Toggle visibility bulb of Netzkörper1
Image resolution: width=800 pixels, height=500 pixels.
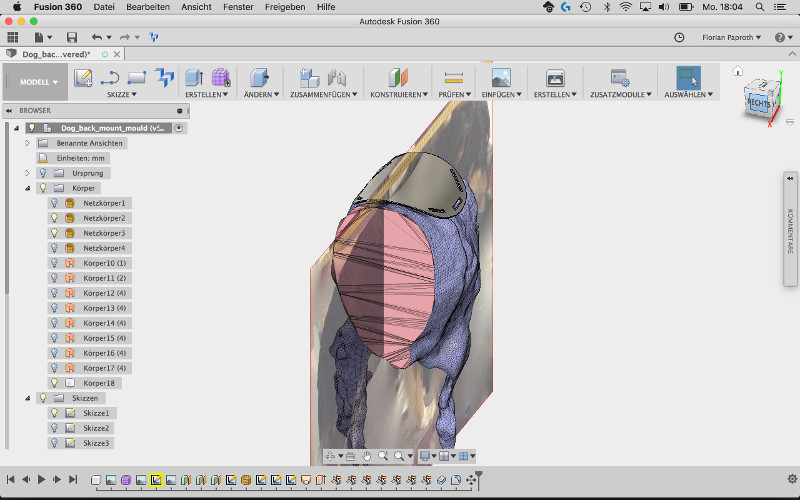54,203
